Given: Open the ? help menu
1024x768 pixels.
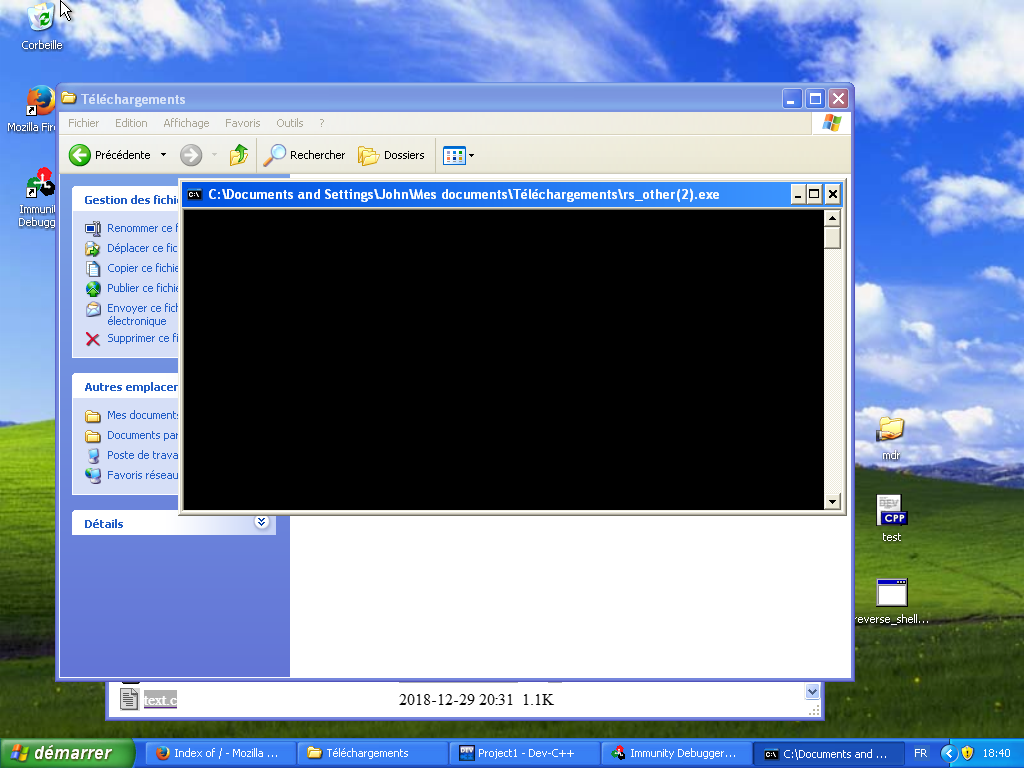Looking at the screenshot, I should [321, 123].
